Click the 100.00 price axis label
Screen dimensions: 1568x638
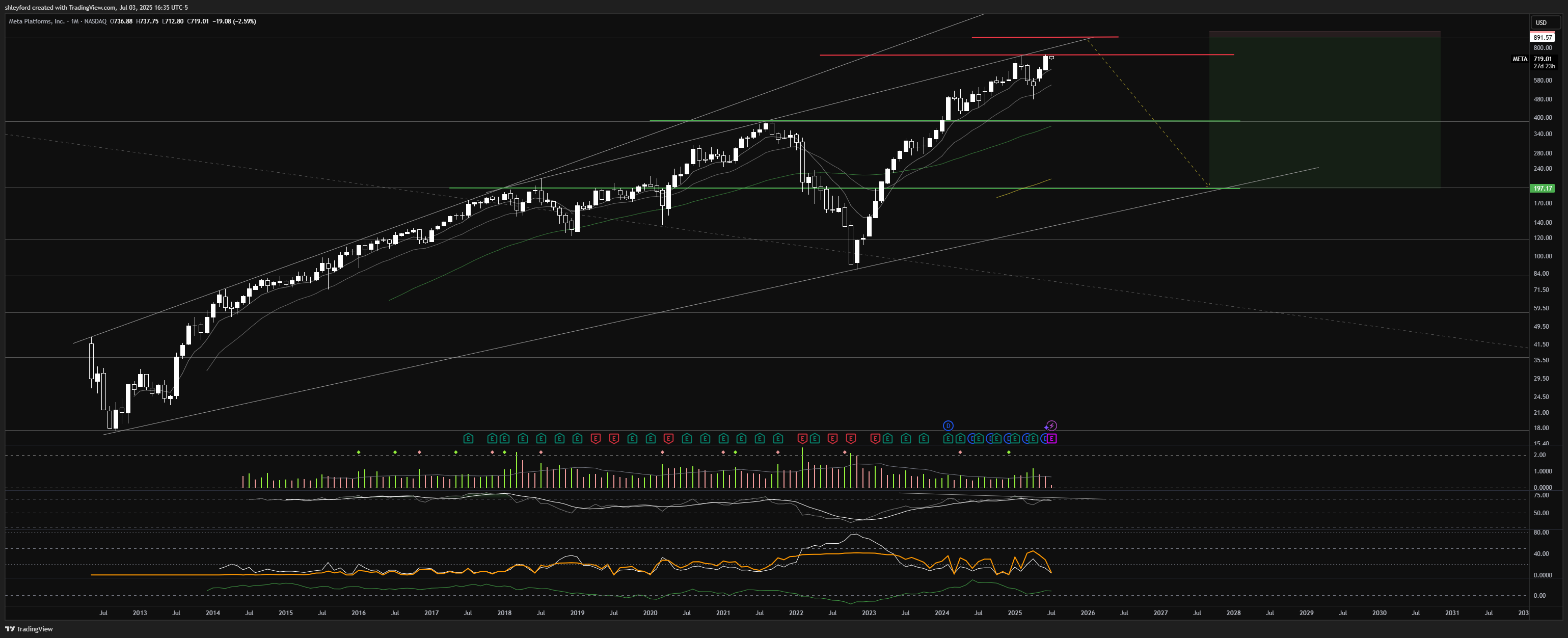pos(1543,256)
